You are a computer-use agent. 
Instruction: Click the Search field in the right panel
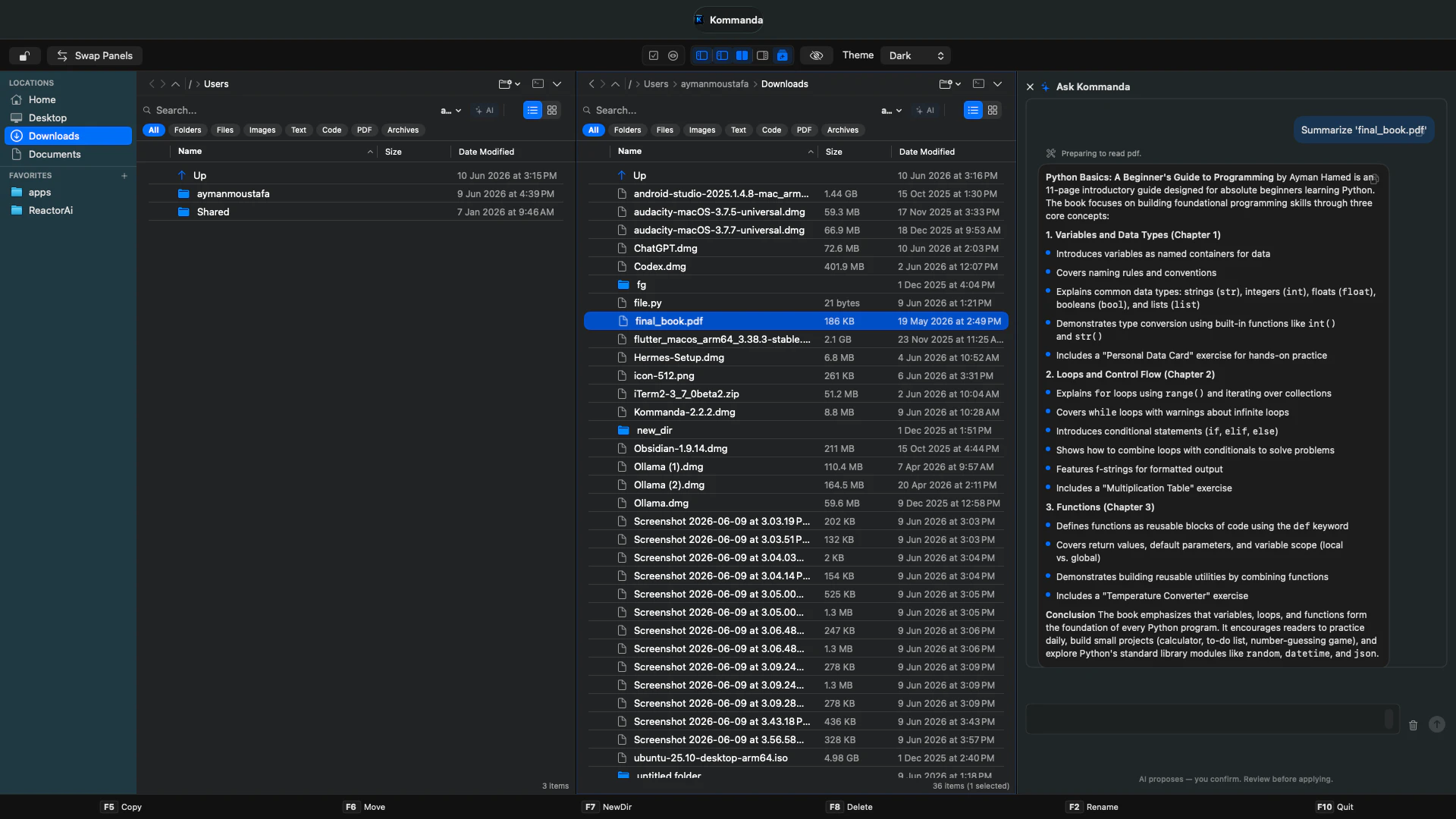[x=728, y=110]
